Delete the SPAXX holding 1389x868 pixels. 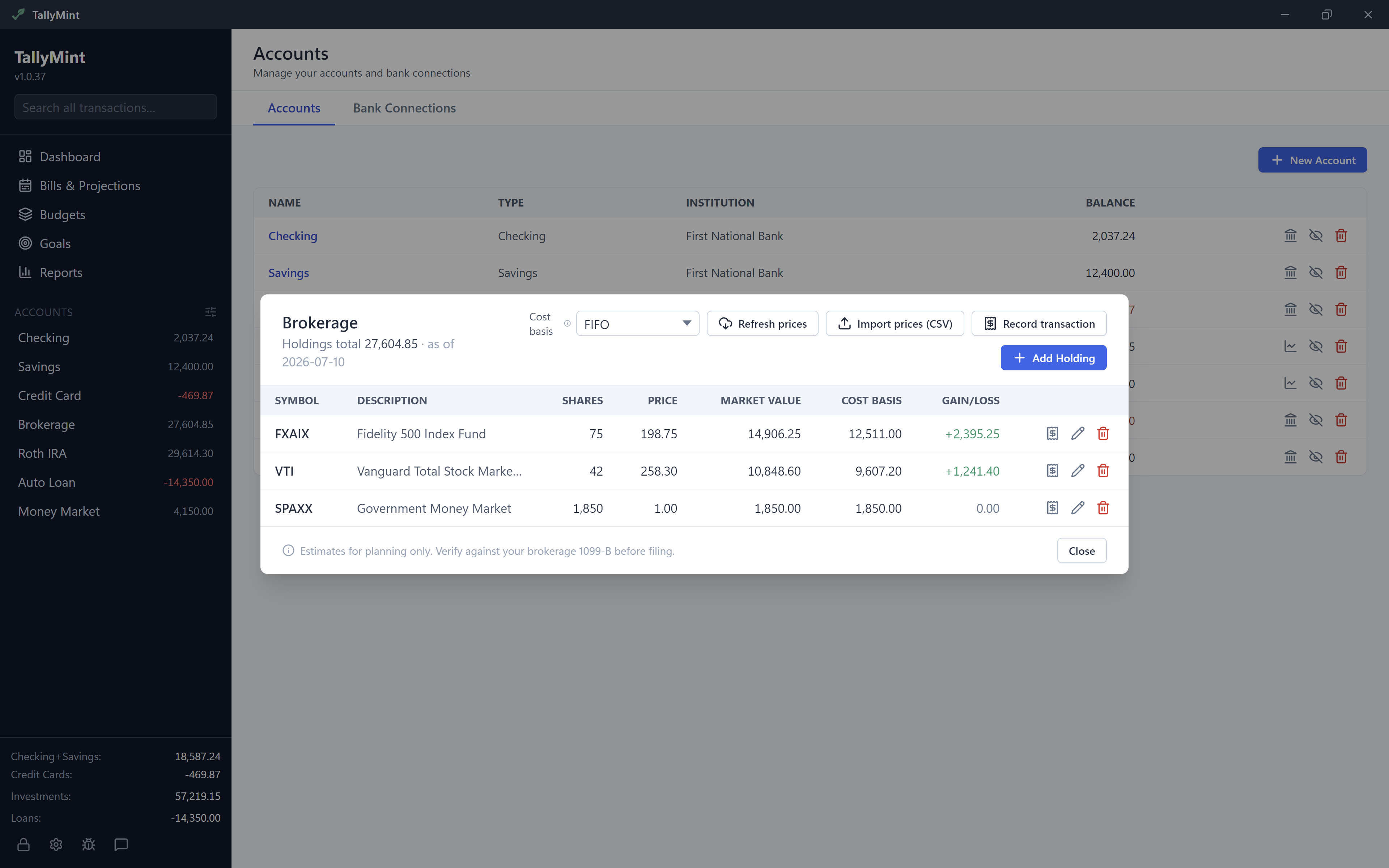[1103, 508]
